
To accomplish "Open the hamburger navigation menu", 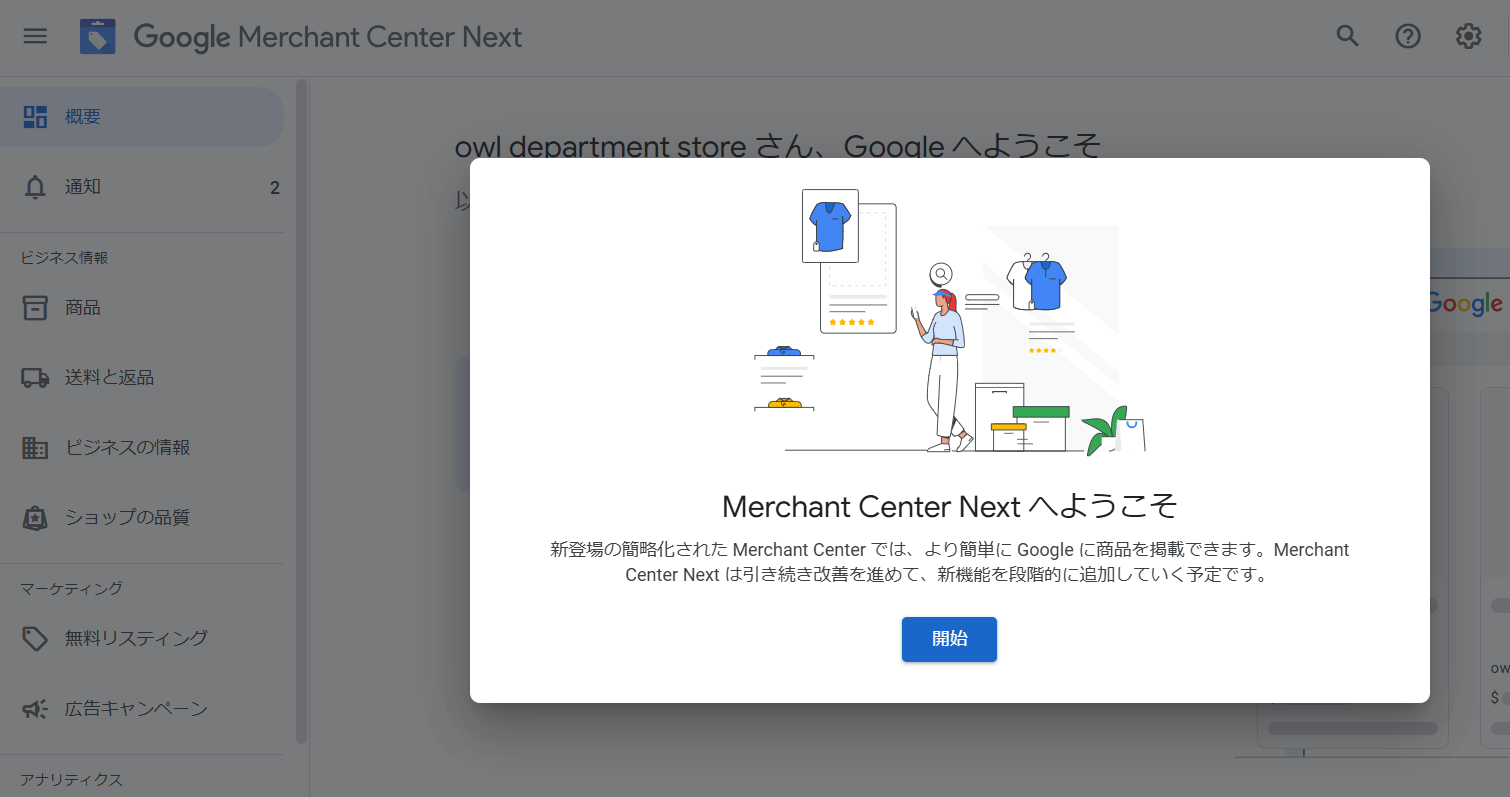I will (35, 36).
